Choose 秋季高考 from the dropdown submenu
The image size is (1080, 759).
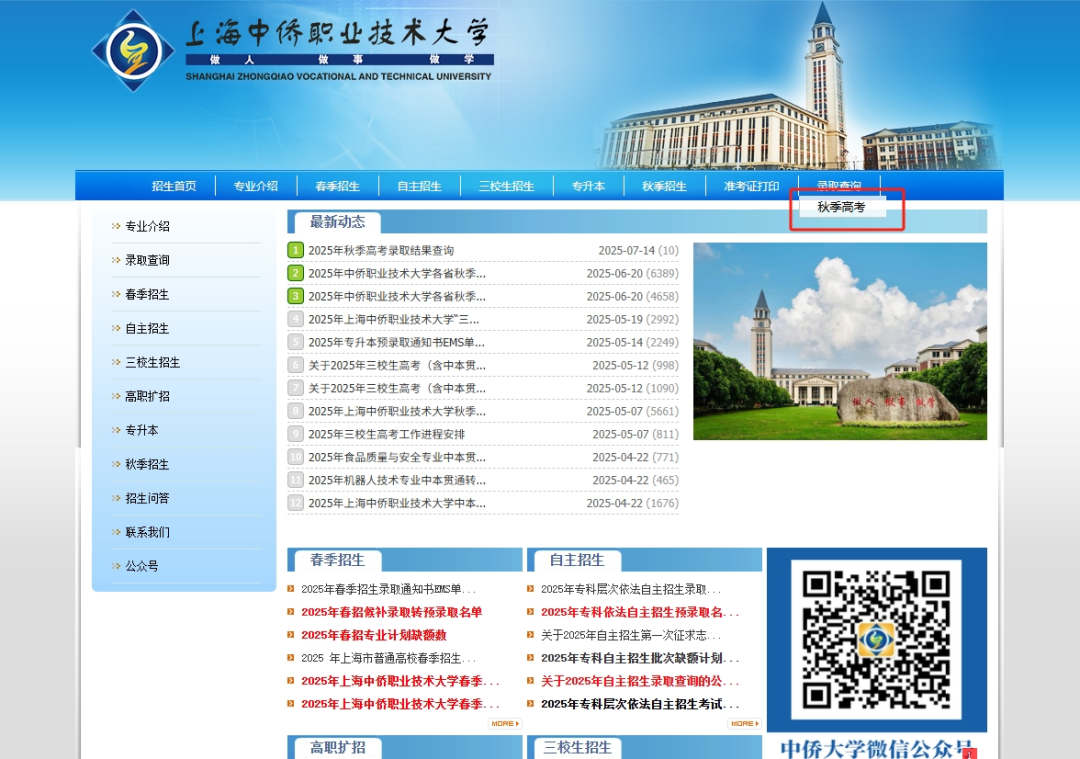coord(841,207)
